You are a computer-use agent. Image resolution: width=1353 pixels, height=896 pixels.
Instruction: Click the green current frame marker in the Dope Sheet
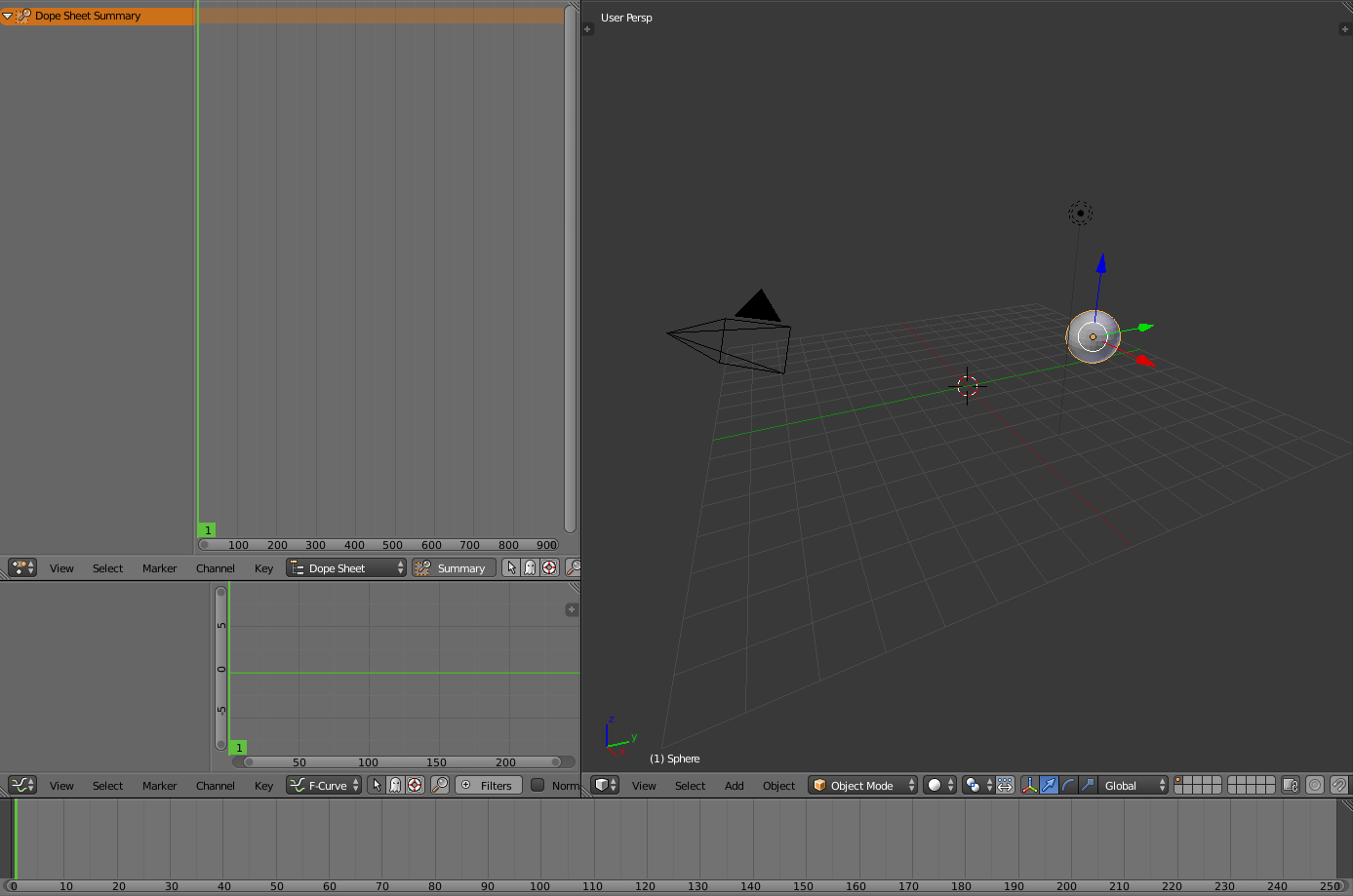point(206,529)
